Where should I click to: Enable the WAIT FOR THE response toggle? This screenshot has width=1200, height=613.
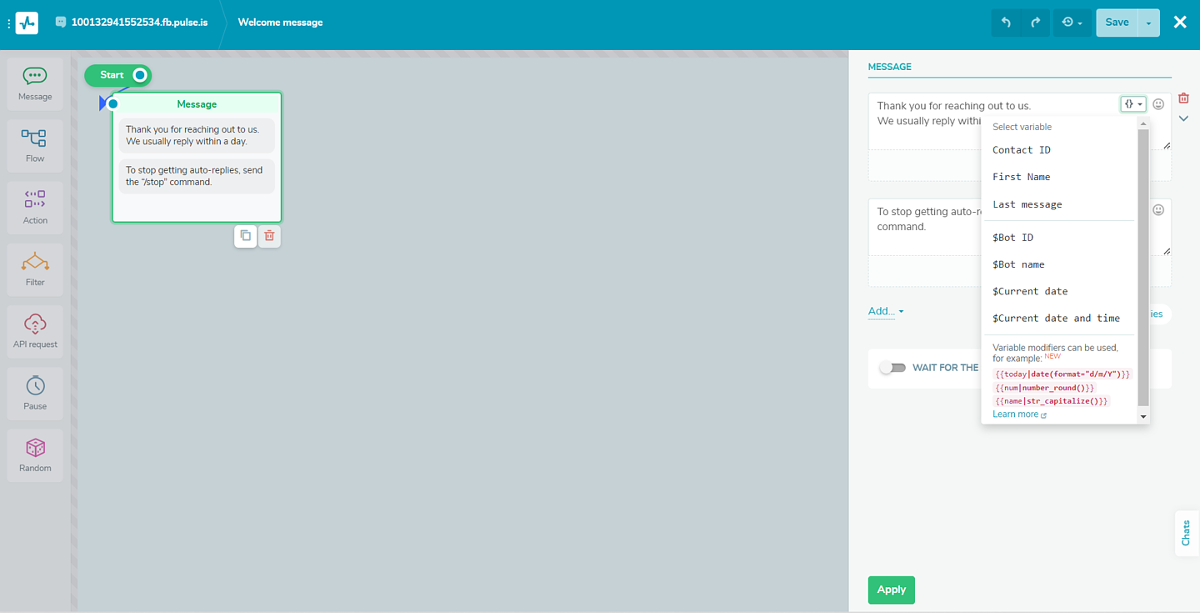tap(893, 368)
